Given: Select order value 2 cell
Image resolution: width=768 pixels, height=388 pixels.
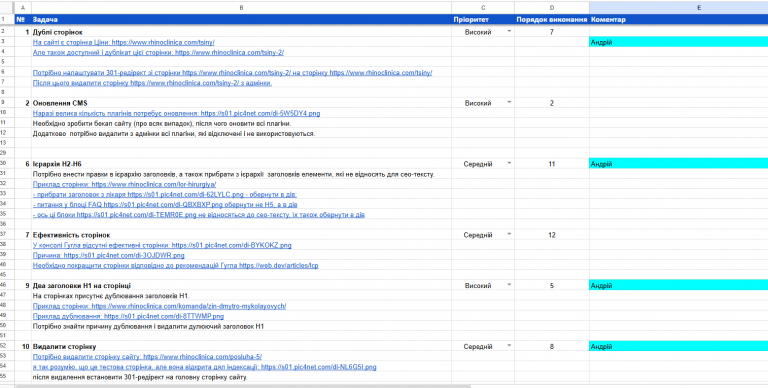Looking at the screenshot, I should pos(552,103).
